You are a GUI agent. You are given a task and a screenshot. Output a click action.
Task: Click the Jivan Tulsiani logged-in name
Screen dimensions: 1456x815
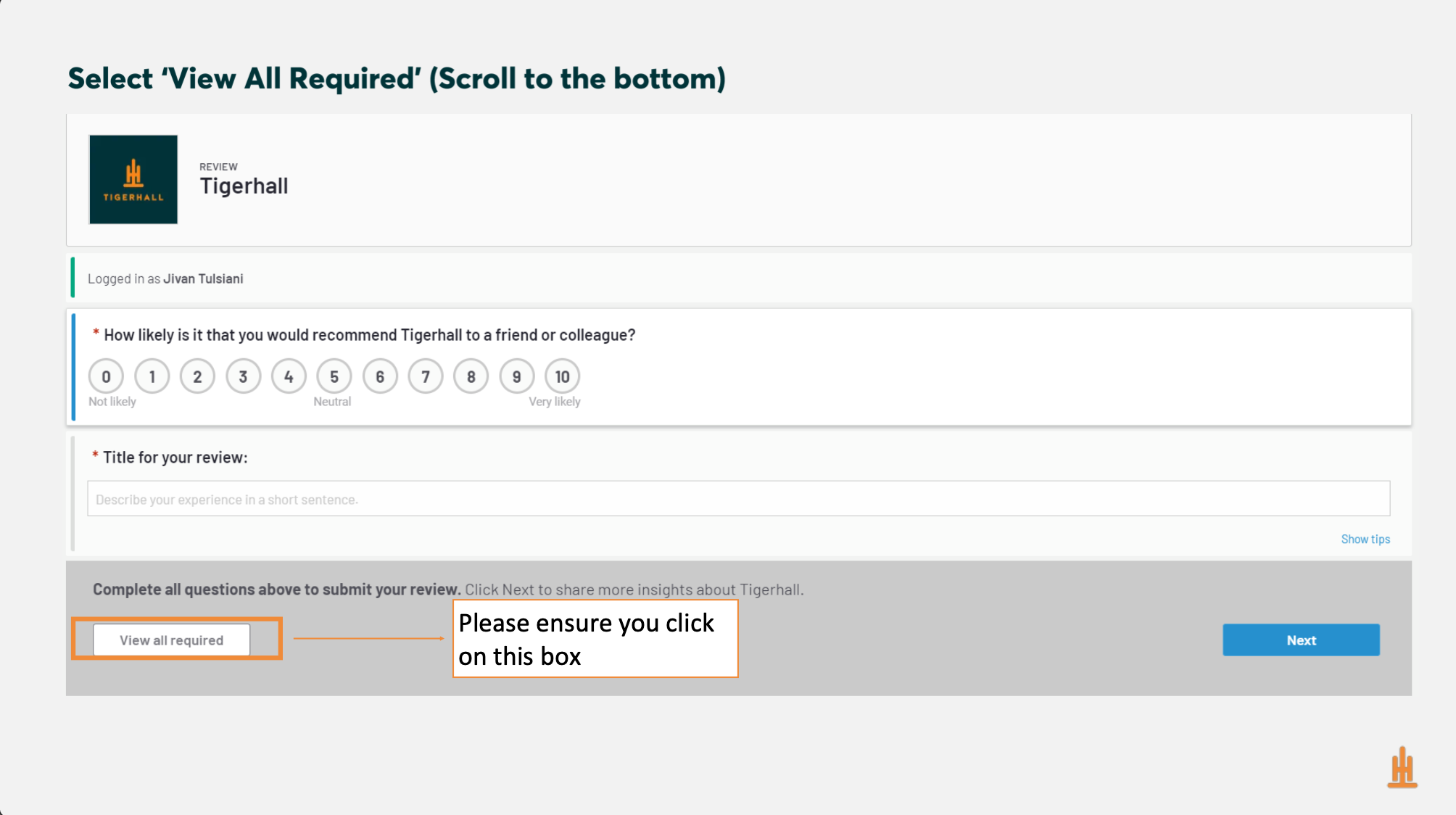click(203, 279)
